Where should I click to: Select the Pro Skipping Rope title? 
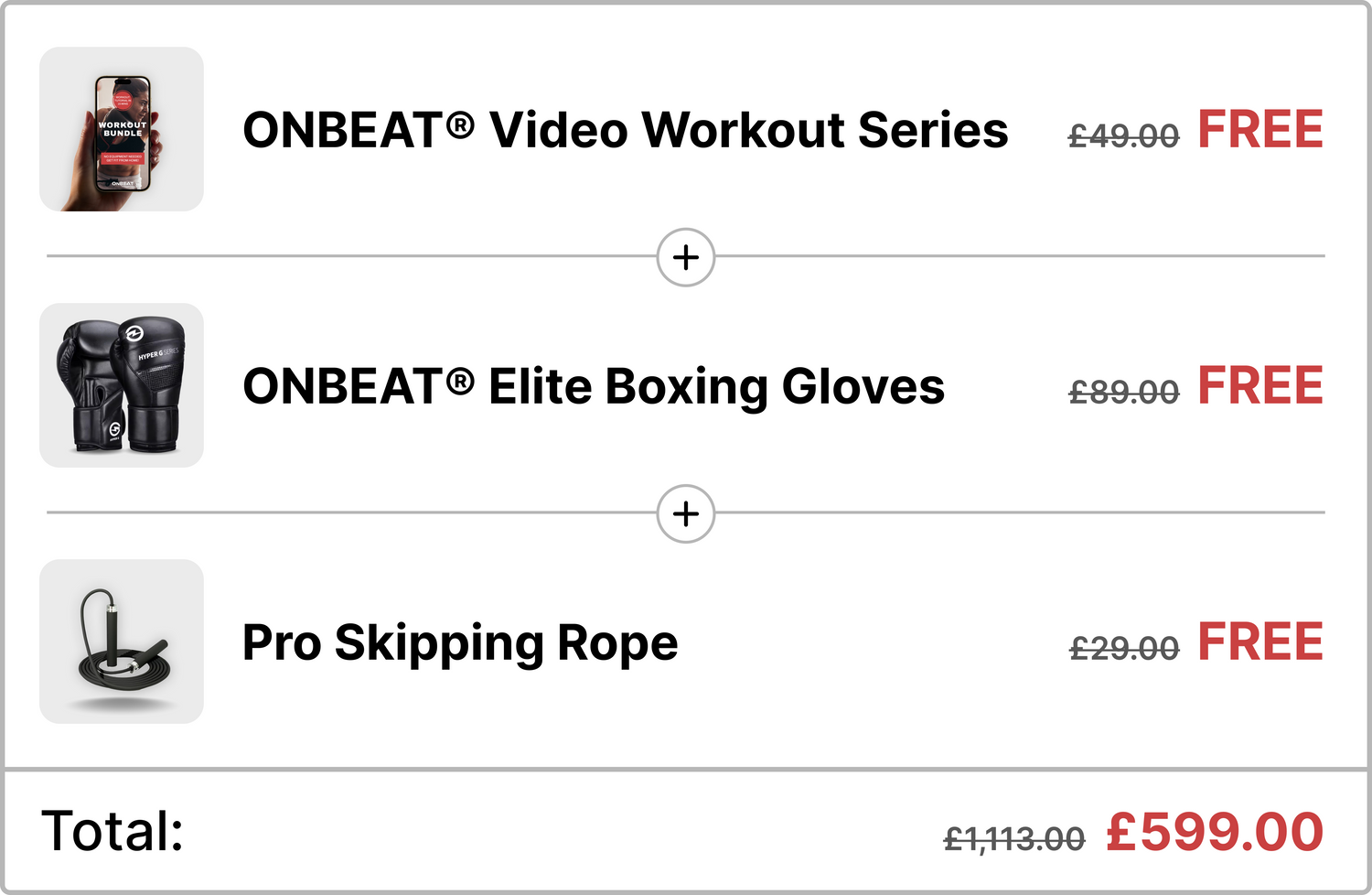point(460,642)
